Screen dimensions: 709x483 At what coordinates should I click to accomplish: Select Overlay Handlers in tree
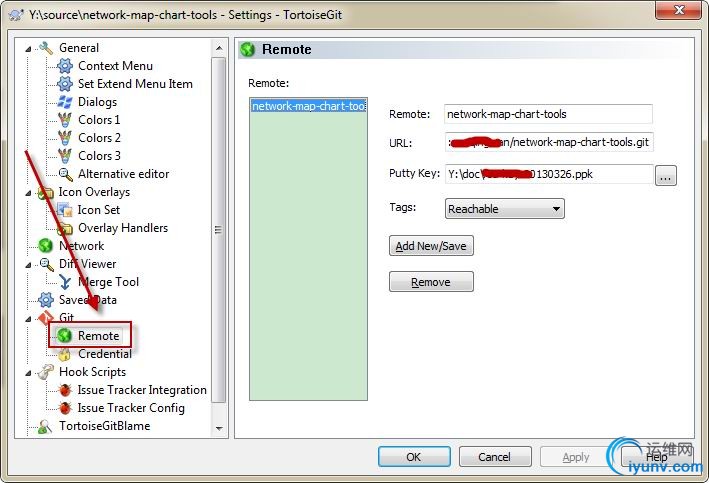pos(123,228)
